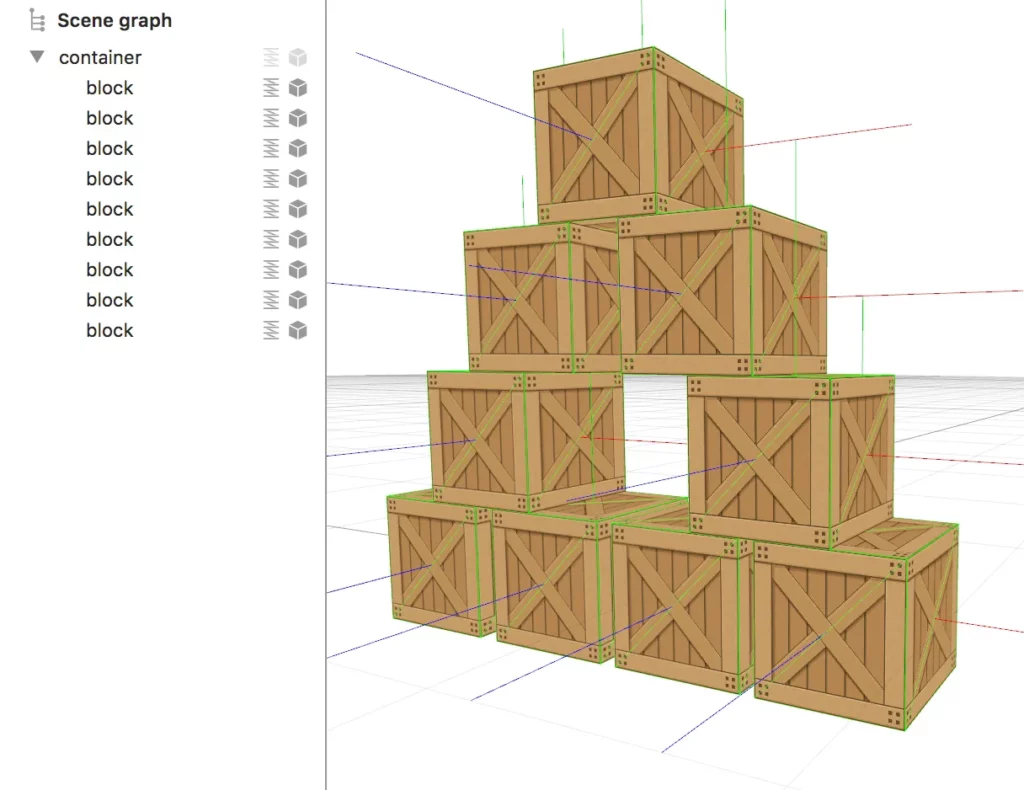Select the Scene graph panel title
Screen dimensions: 1024x790
coord(115,20)
